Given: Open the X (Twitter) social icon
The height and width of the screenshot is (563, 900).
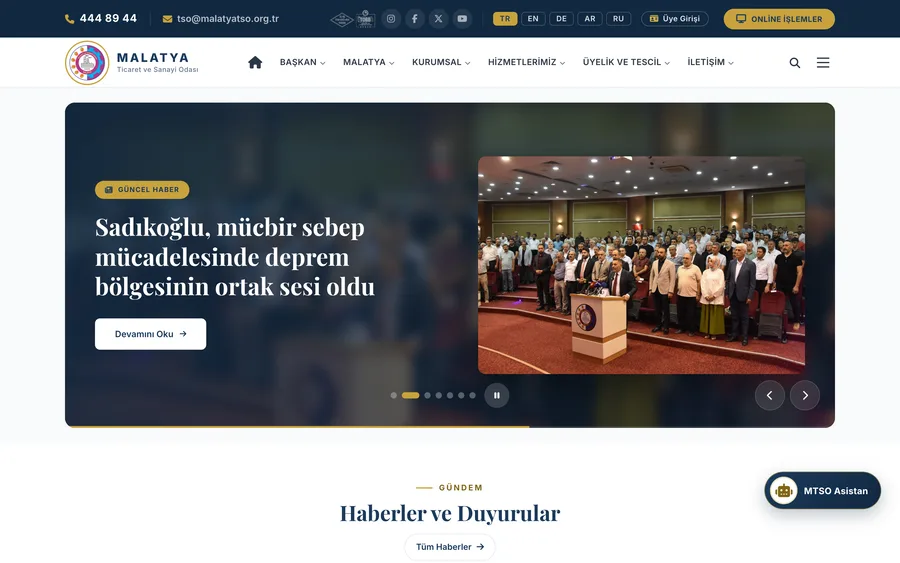Looking at the screenshot, I should pos(439,19).
